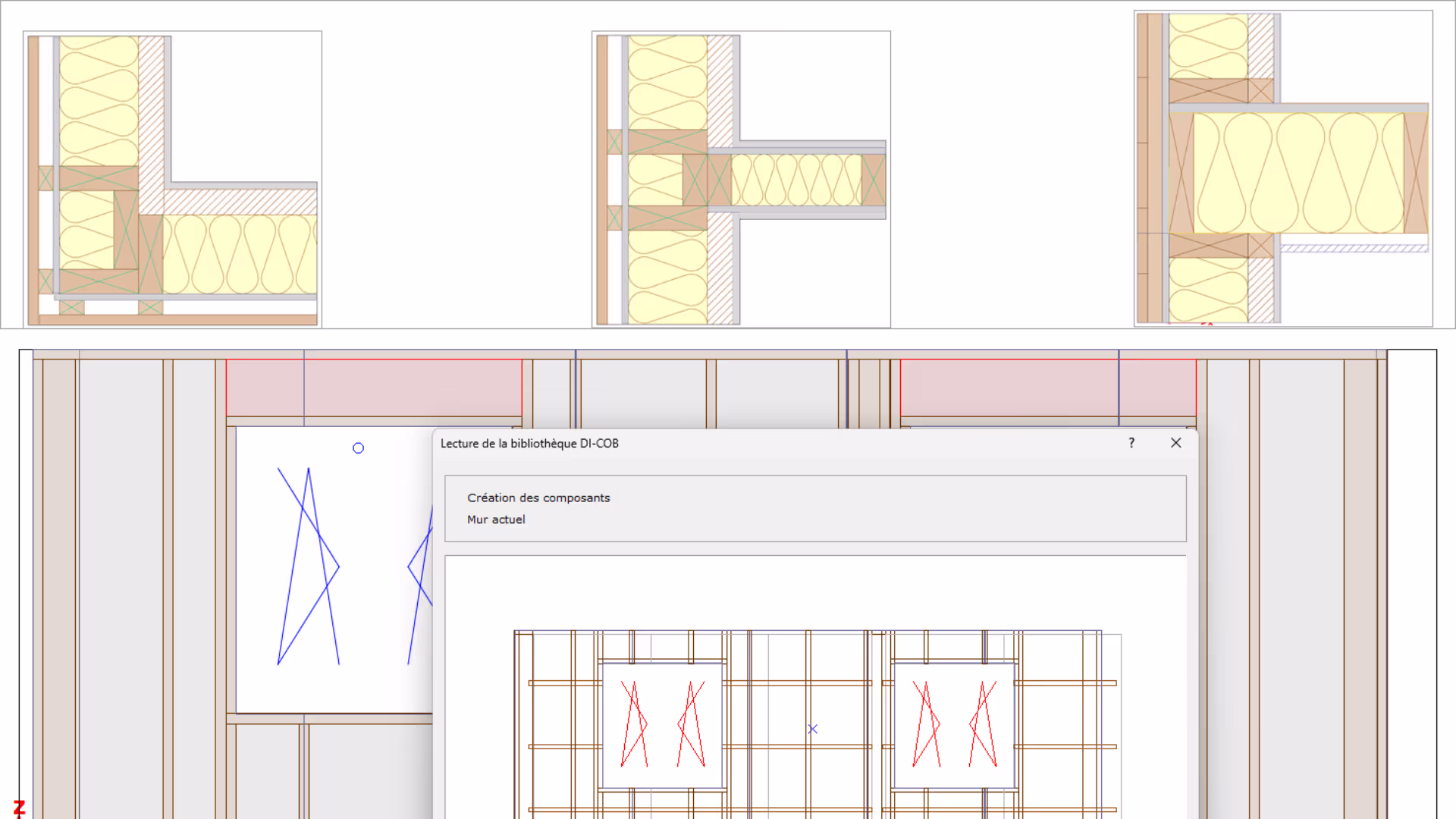Click the Création des composants status text
1456x819 pixels.
click(x=538, y=497)
